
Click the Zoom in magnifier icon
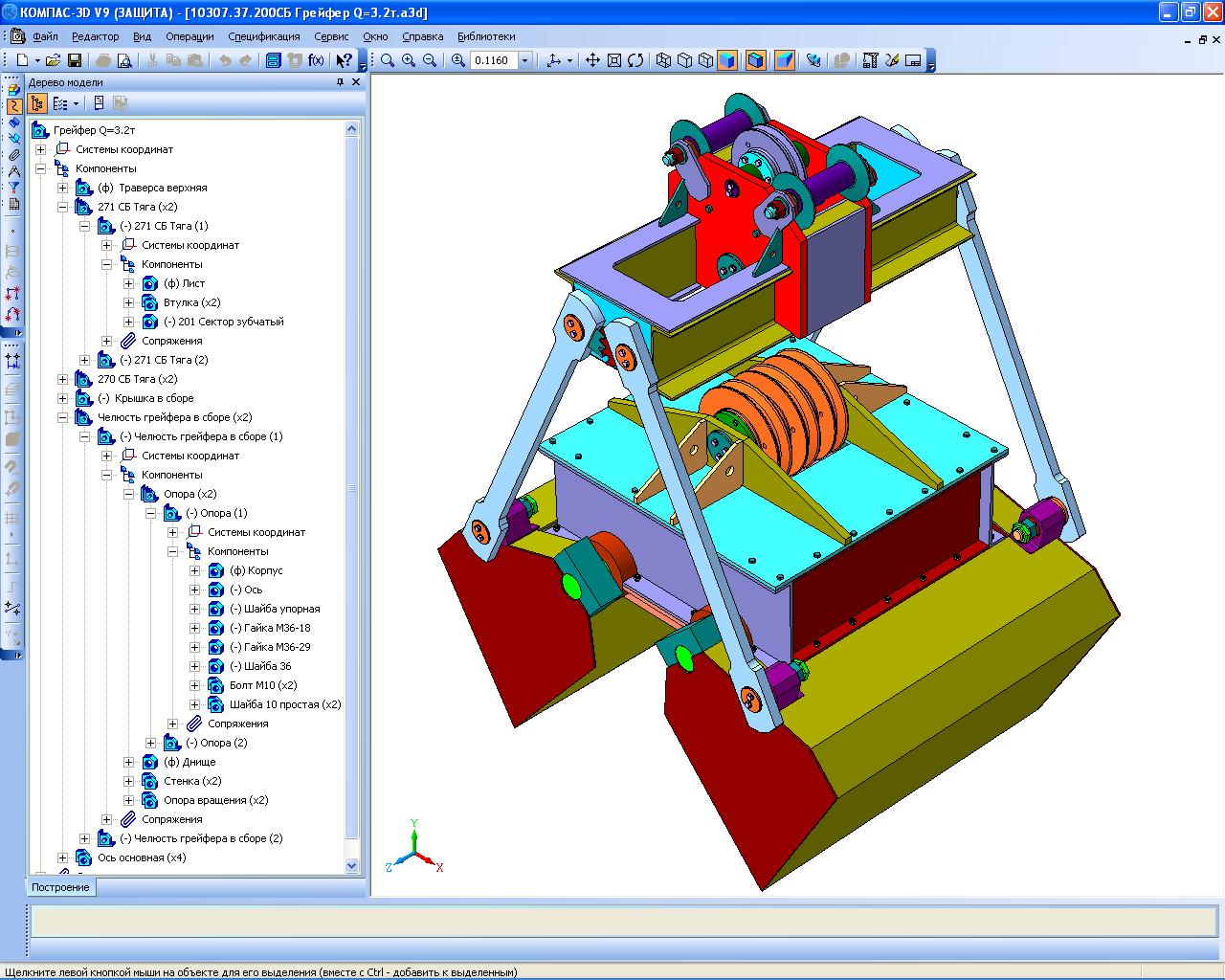click(409, 60)
